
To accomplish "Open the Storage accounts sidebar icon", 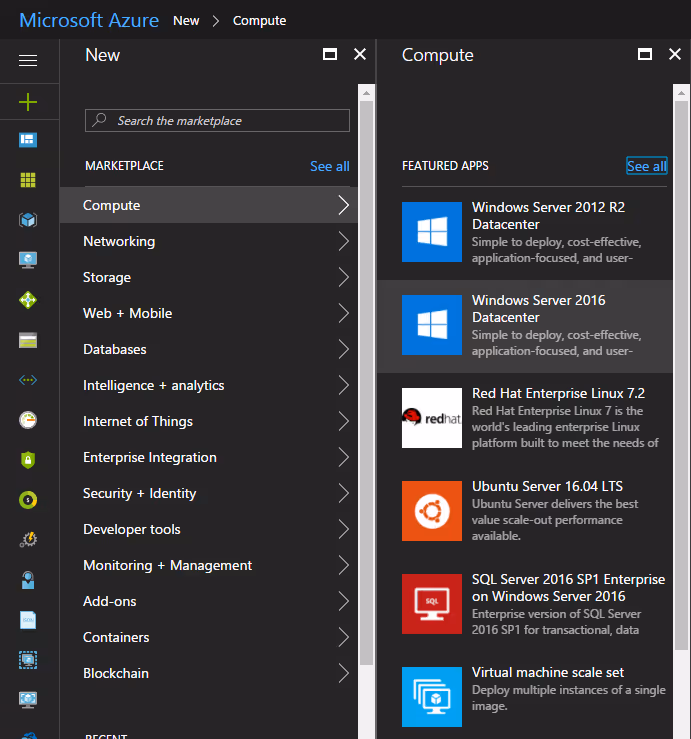I will coord(28,340).
